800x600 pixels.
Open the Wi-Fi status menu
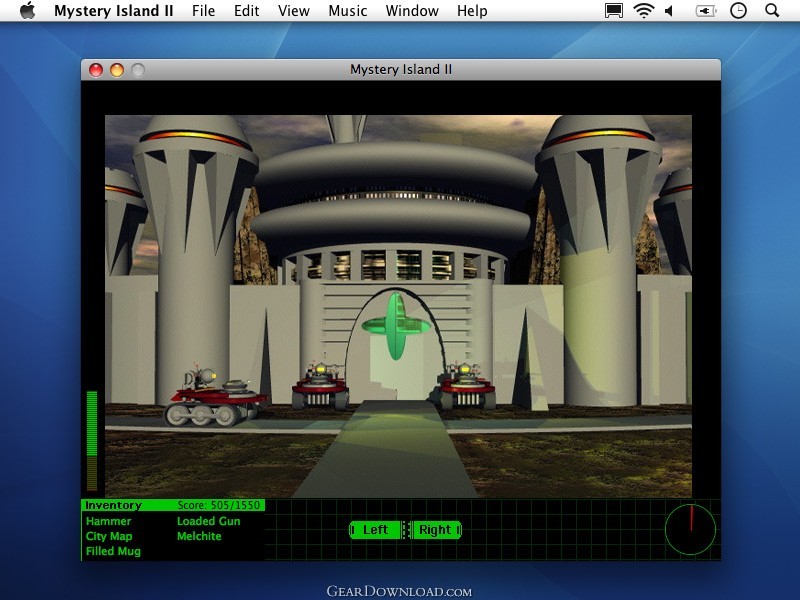[644, 11]
